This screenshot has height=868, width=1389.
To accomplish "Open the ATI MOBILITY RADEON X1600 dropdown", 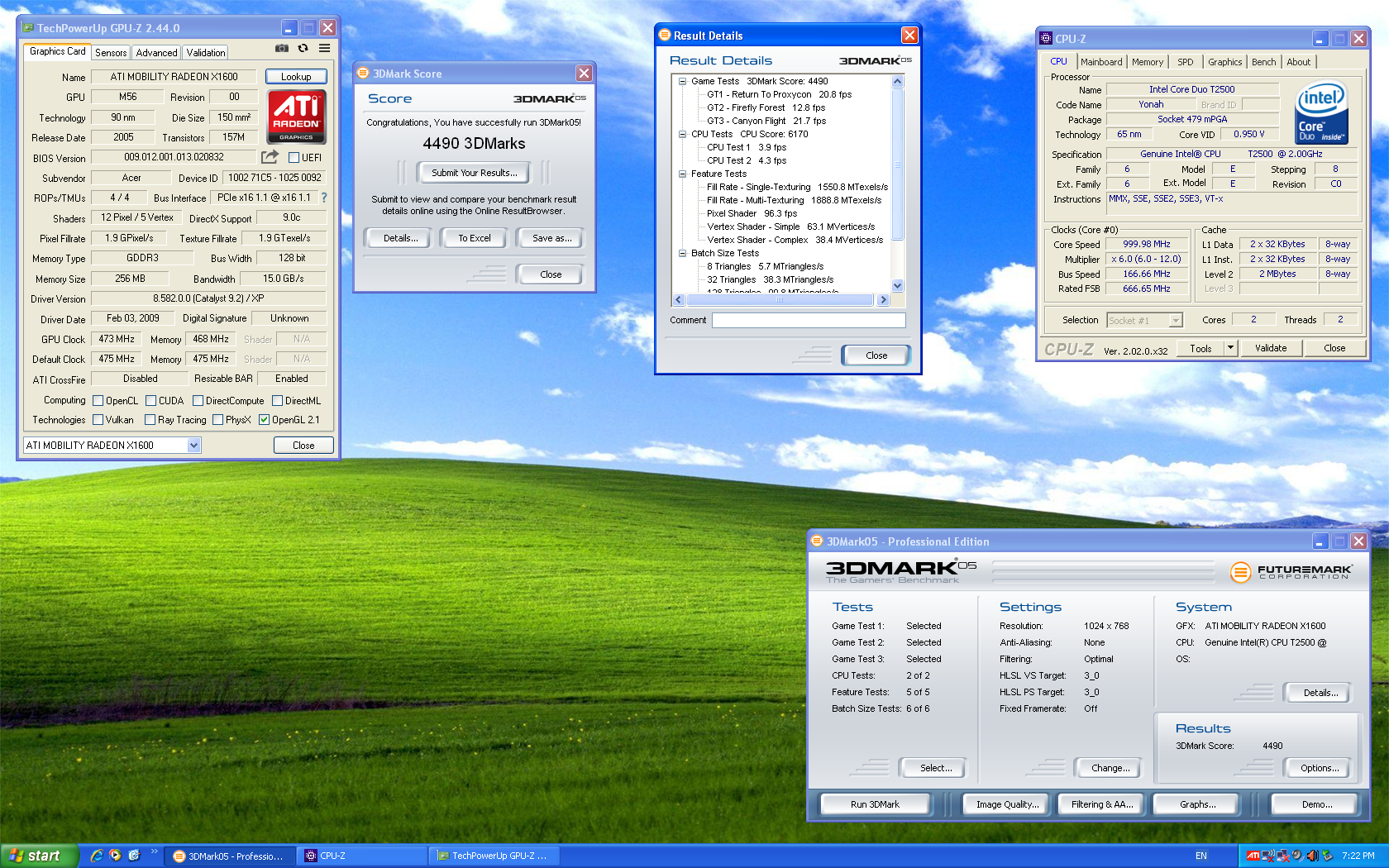I will click(x=193, y=446).
